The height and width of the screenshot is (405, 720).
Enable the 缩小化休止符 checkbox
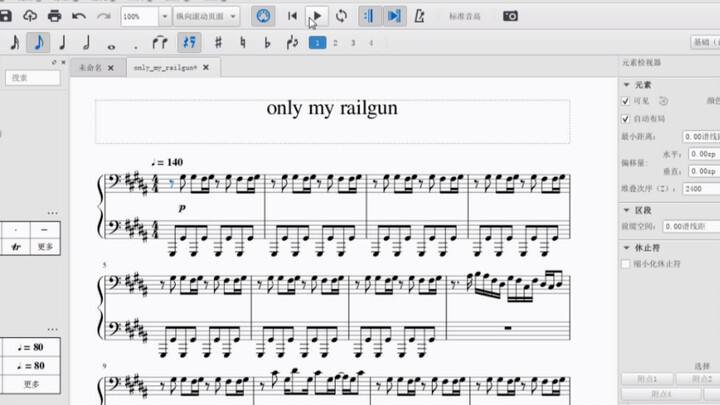[x=625, y=264]
